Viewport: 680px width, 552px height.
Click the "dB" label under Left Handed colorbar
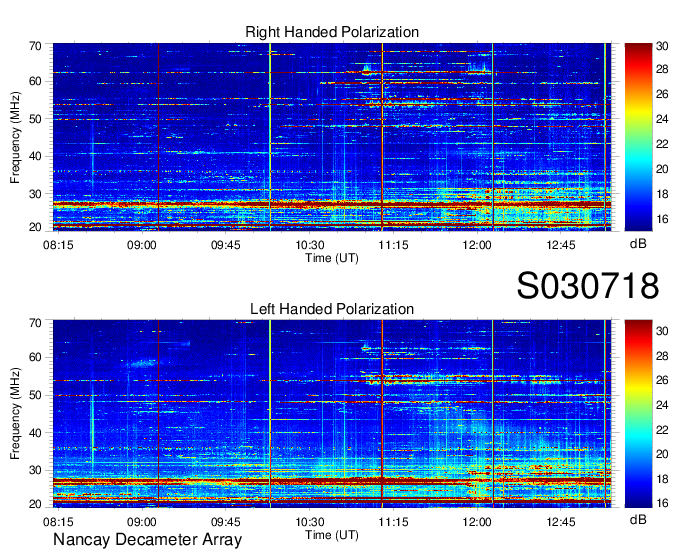(x=638, y=519)
